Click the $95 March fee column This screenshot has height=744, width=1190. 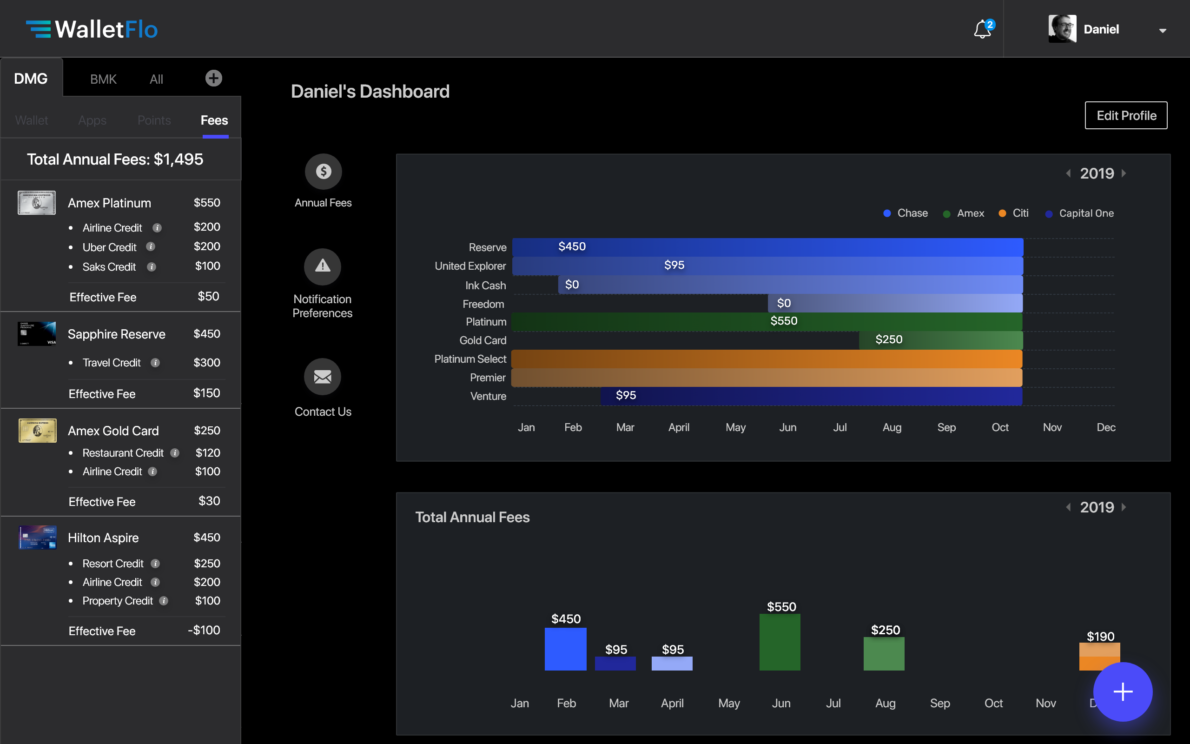(x=615, y=664)
